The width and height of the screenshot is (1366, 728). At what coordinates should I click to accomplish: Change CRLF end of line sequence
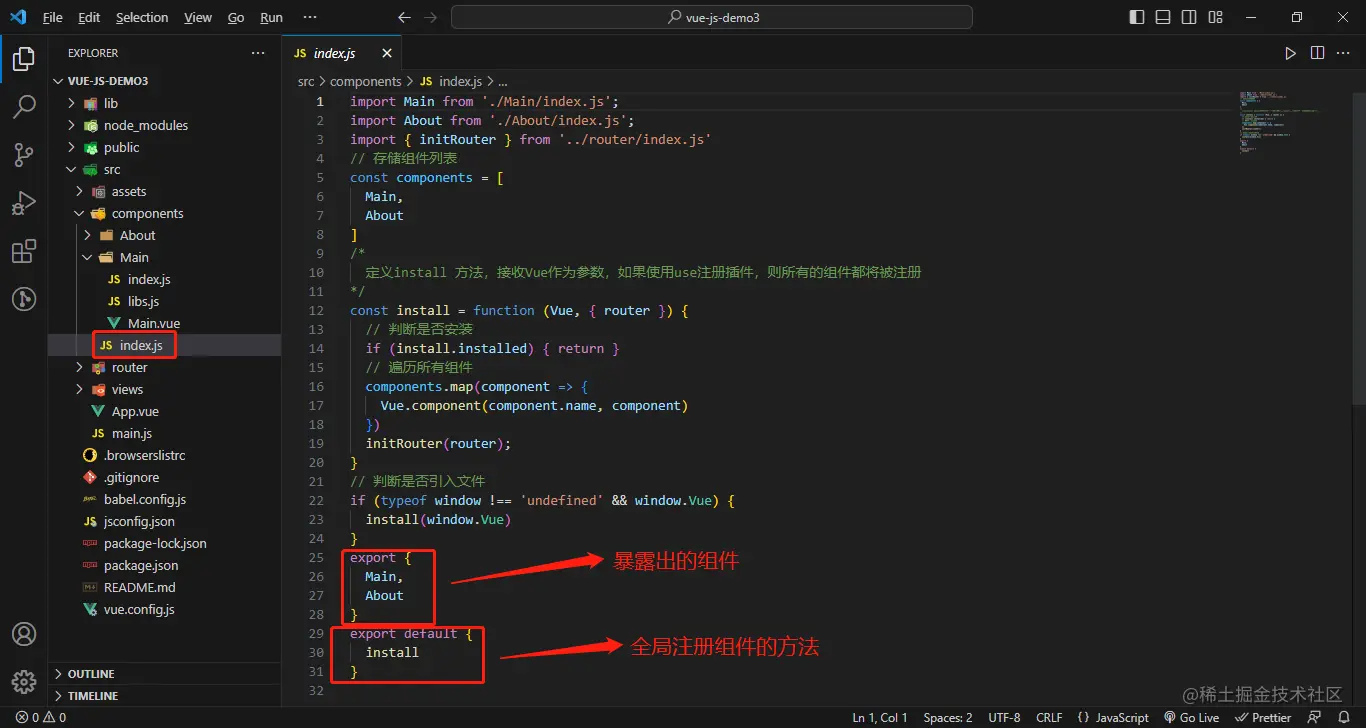[1049, 717]
